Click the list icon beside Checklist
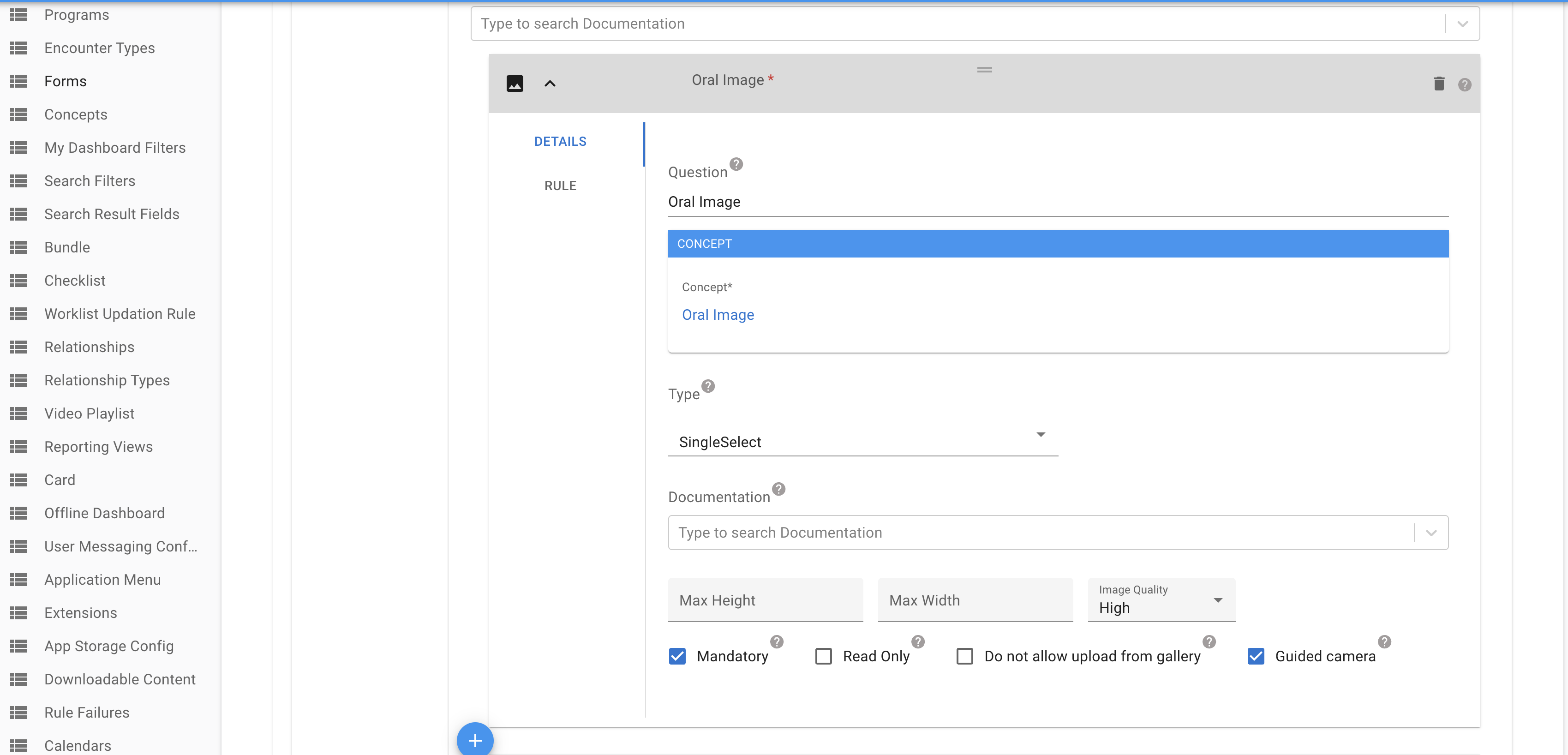The image size is (1568, 755). click(x=19, y=280)
